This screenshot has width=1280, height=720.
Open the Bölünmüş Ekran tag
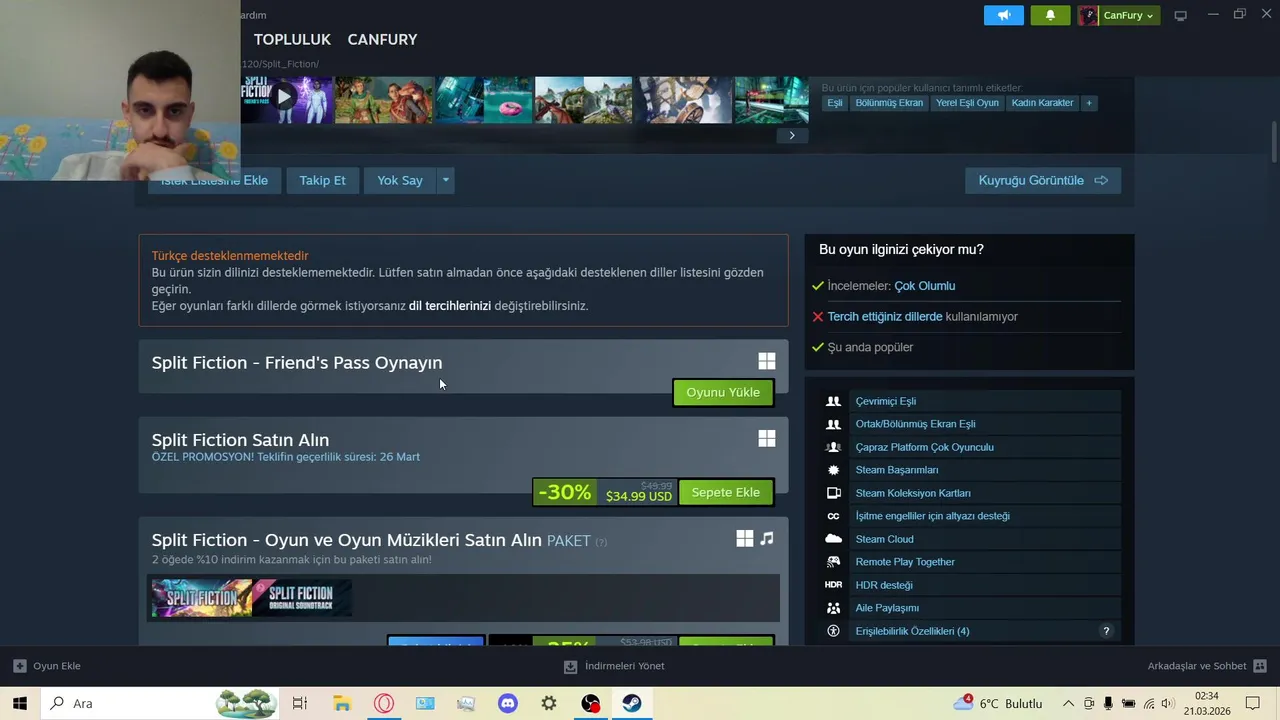[x=889, y=103]
